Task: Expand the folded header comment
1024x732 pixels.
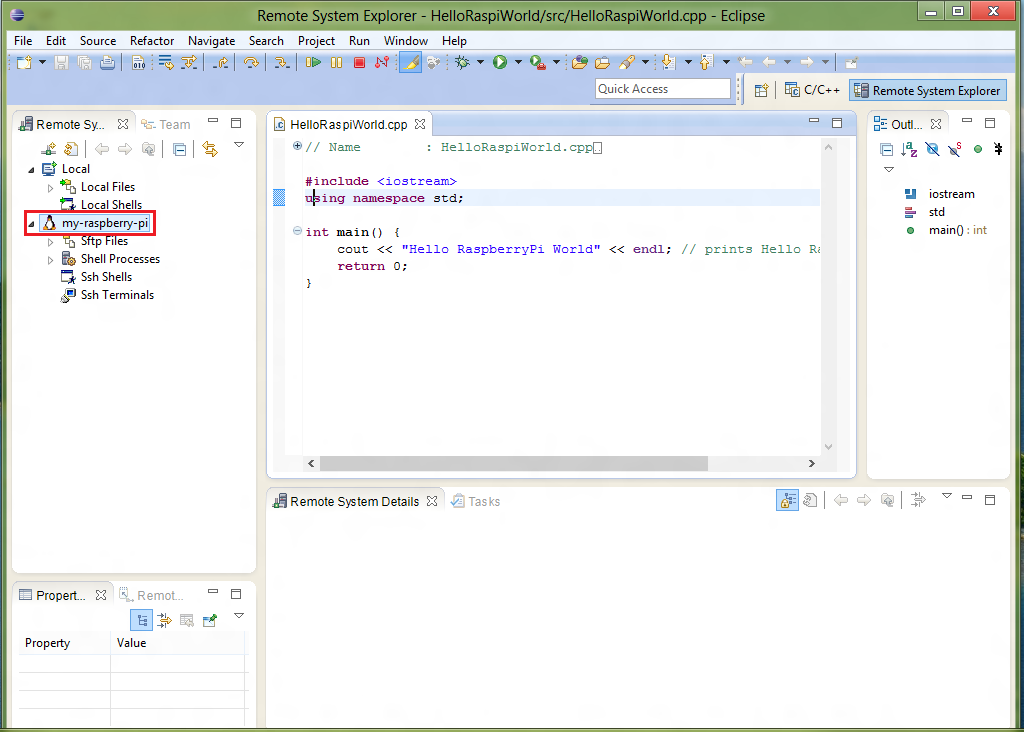Action: tap(297, 146)
